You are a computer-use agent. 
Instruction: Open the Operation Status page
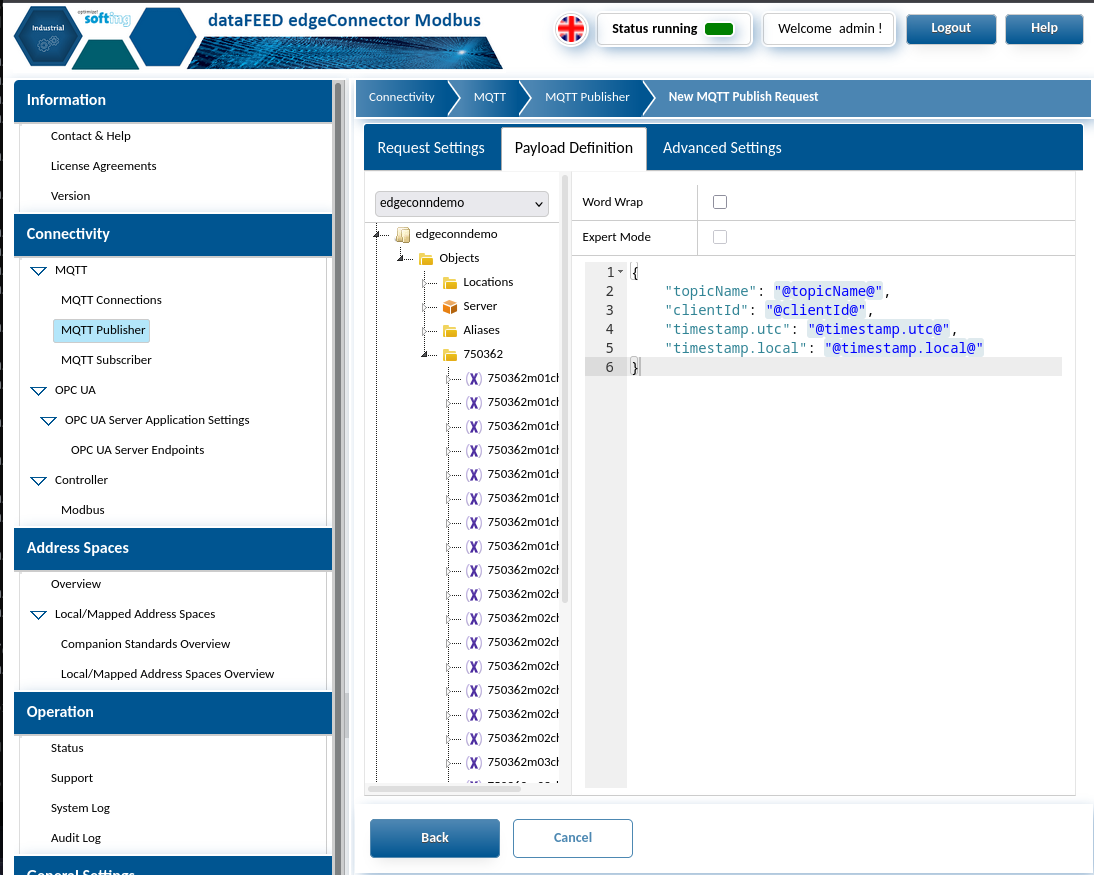67,748
